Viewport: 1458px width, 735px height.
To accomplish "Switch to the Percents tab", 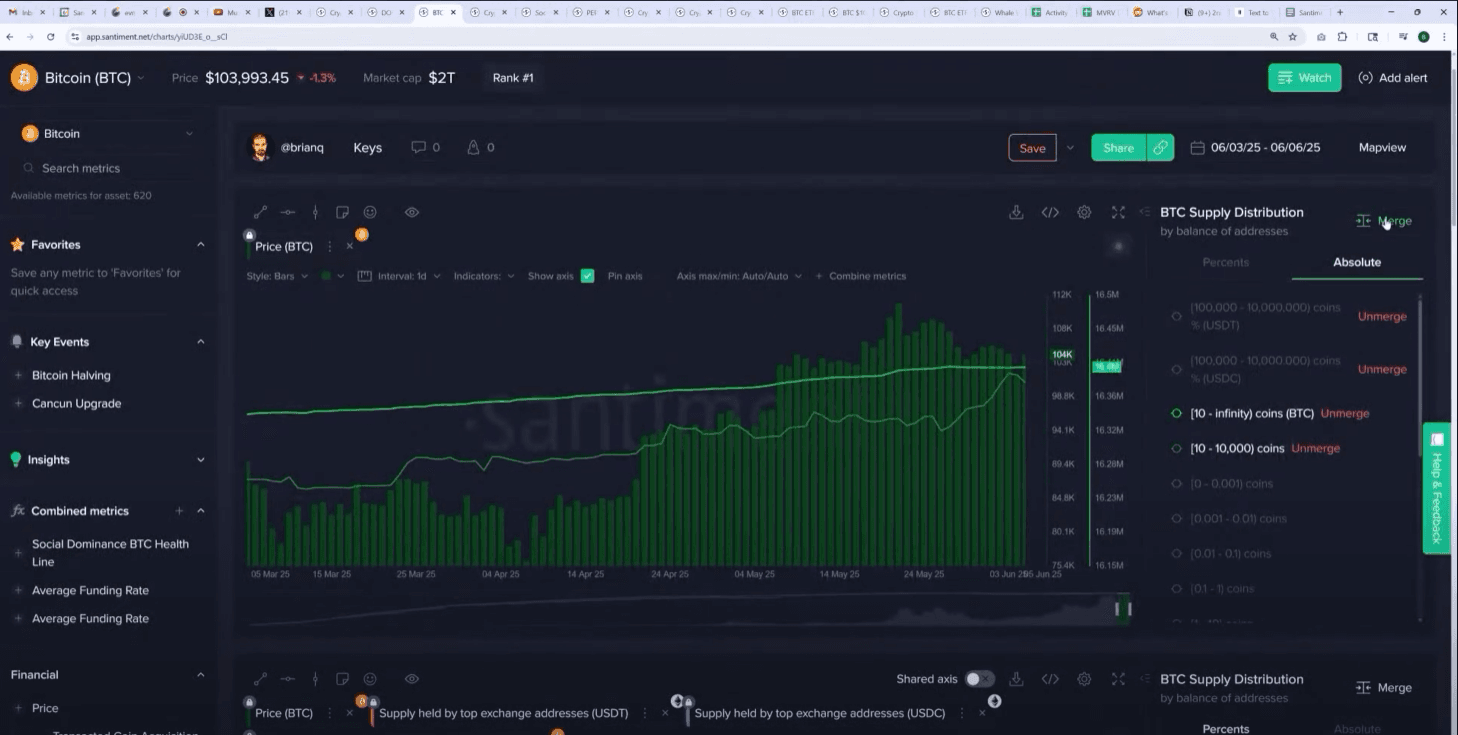I will tap(1225, 262).
